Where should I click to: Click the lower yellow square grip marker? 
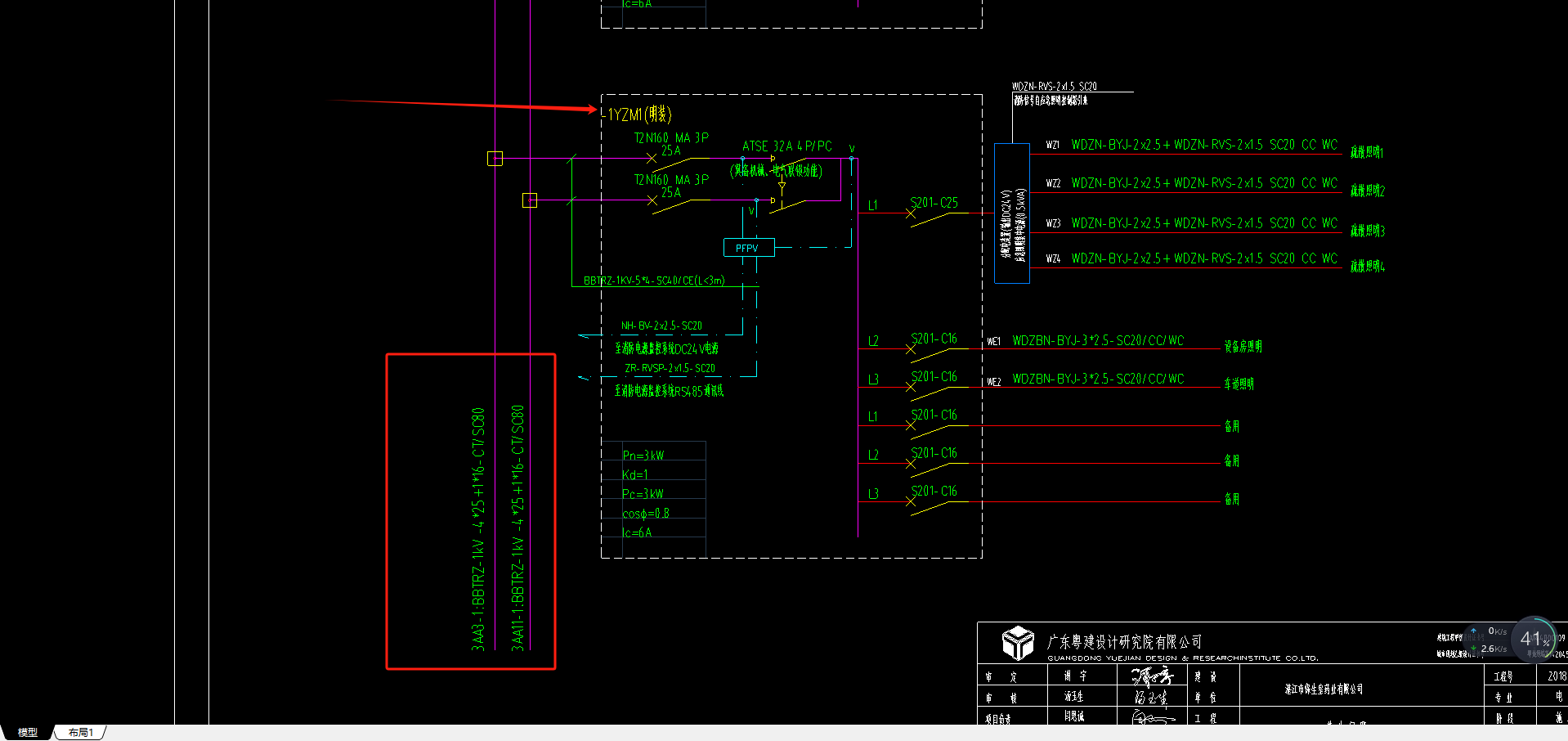click(x=530, y=200)
